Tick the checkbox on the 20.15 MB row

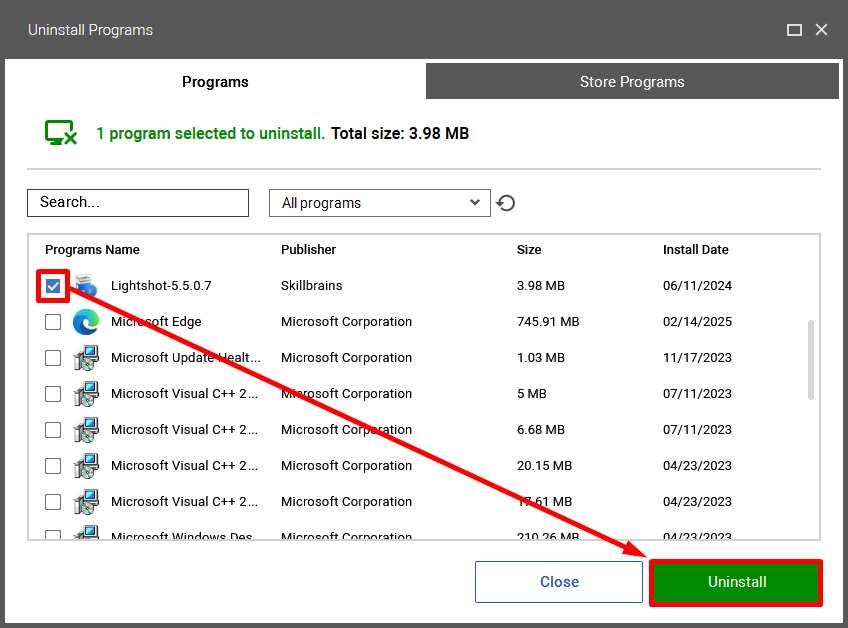pyautogui.click(x=53, y=466)
